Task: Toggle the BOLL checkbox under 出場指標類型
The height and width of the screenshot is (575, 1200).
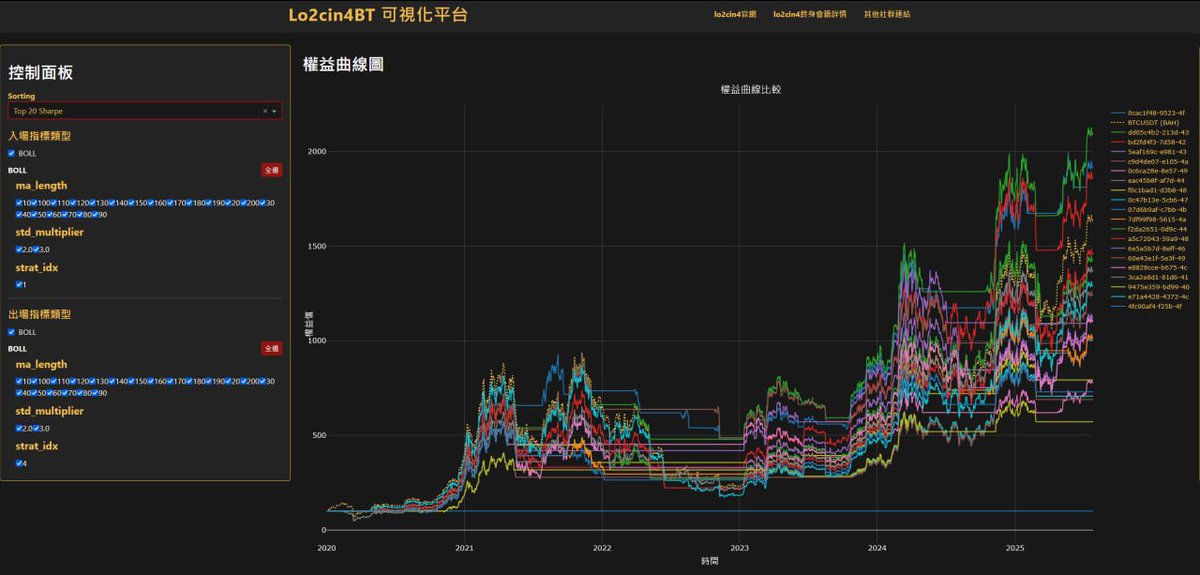Action: pos(12,332)
